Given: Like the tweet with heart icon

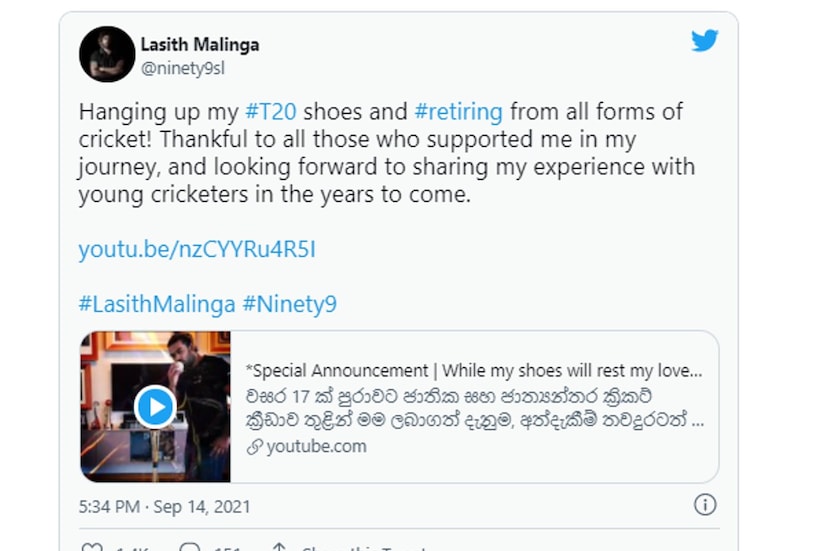Looking at the screenshot, I should point(92,547).
